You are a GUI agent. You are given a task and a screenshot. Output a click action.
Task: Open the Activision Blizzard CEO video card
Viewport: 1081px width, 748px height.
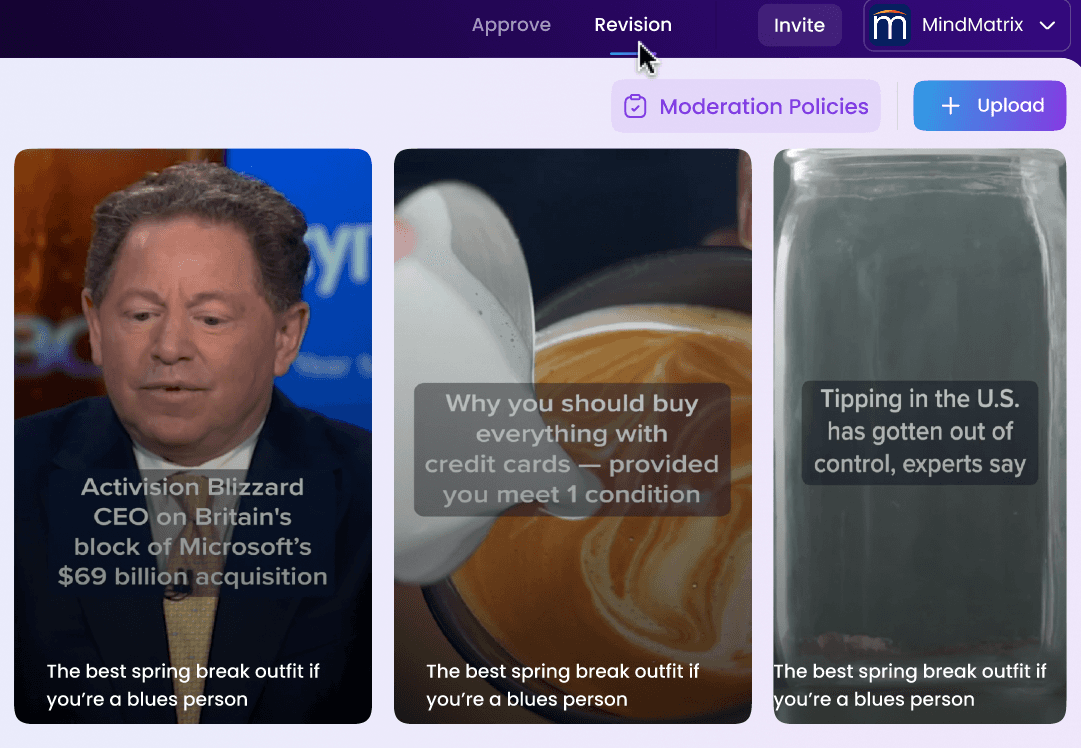[193, 436]
